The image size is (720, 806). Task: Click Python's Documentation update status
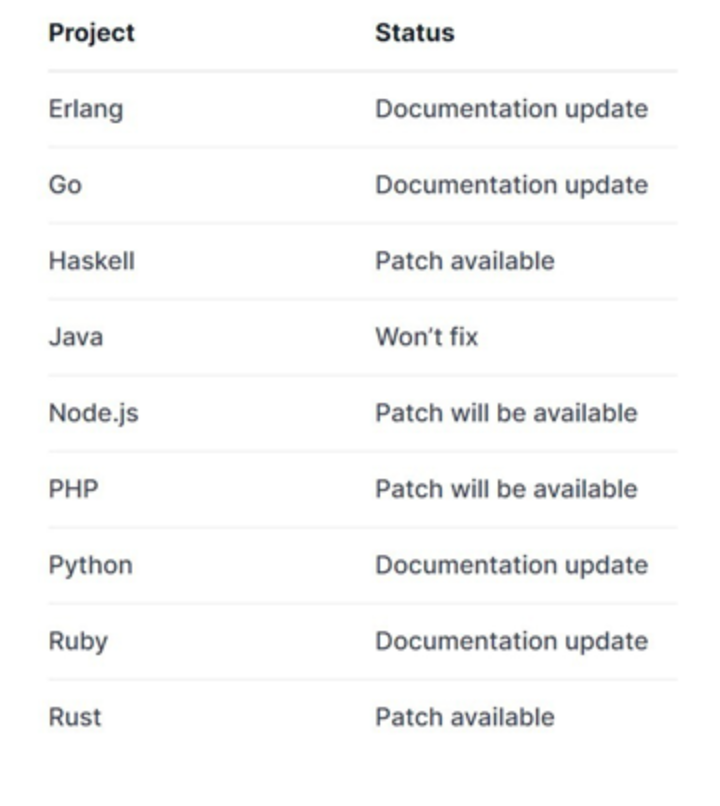click(x=511, y=566)
